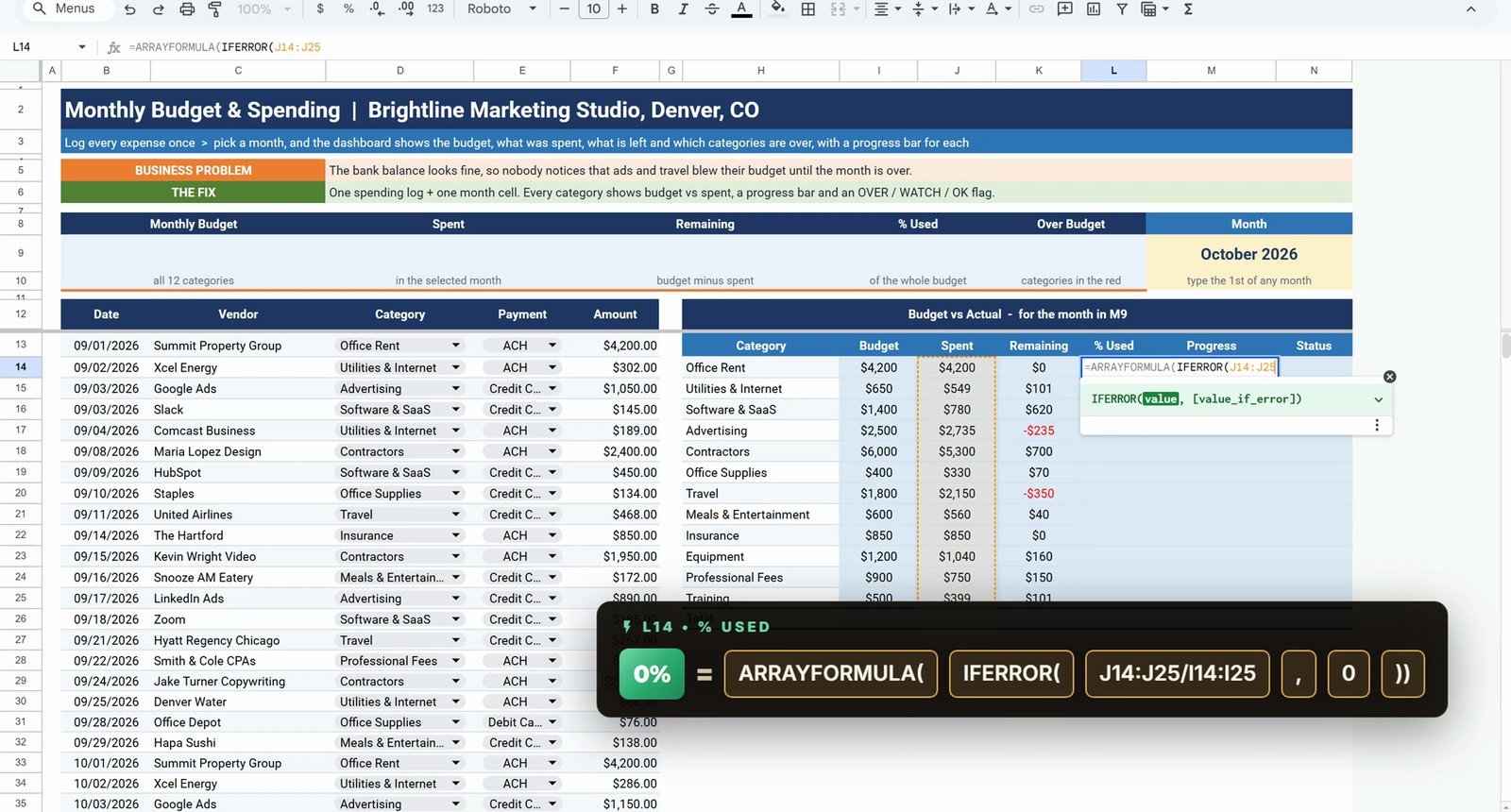Open the font family Roboto dropdown
1511x812 pixels.
click(501, 8)
